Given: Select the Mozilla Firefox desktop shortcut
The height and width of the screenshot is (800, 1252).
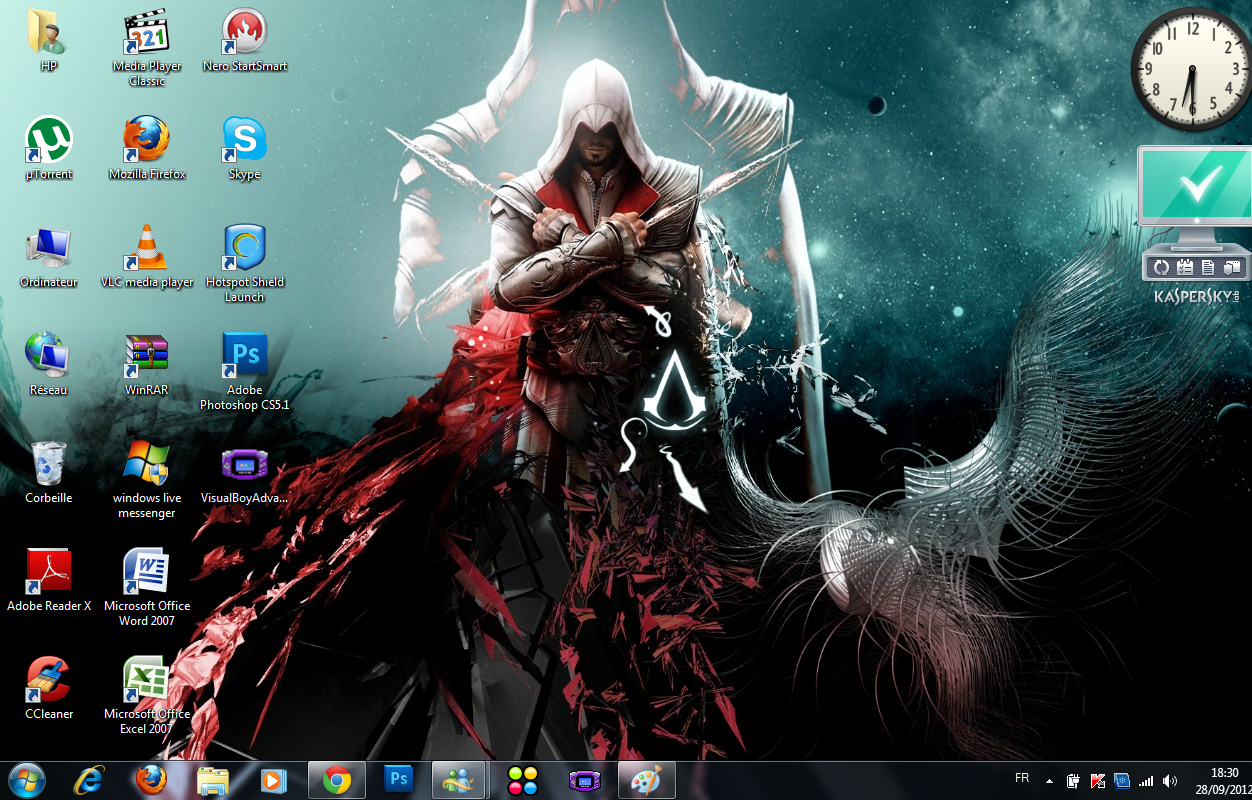Looking at the screenshot, I should (x=147, y=149).
